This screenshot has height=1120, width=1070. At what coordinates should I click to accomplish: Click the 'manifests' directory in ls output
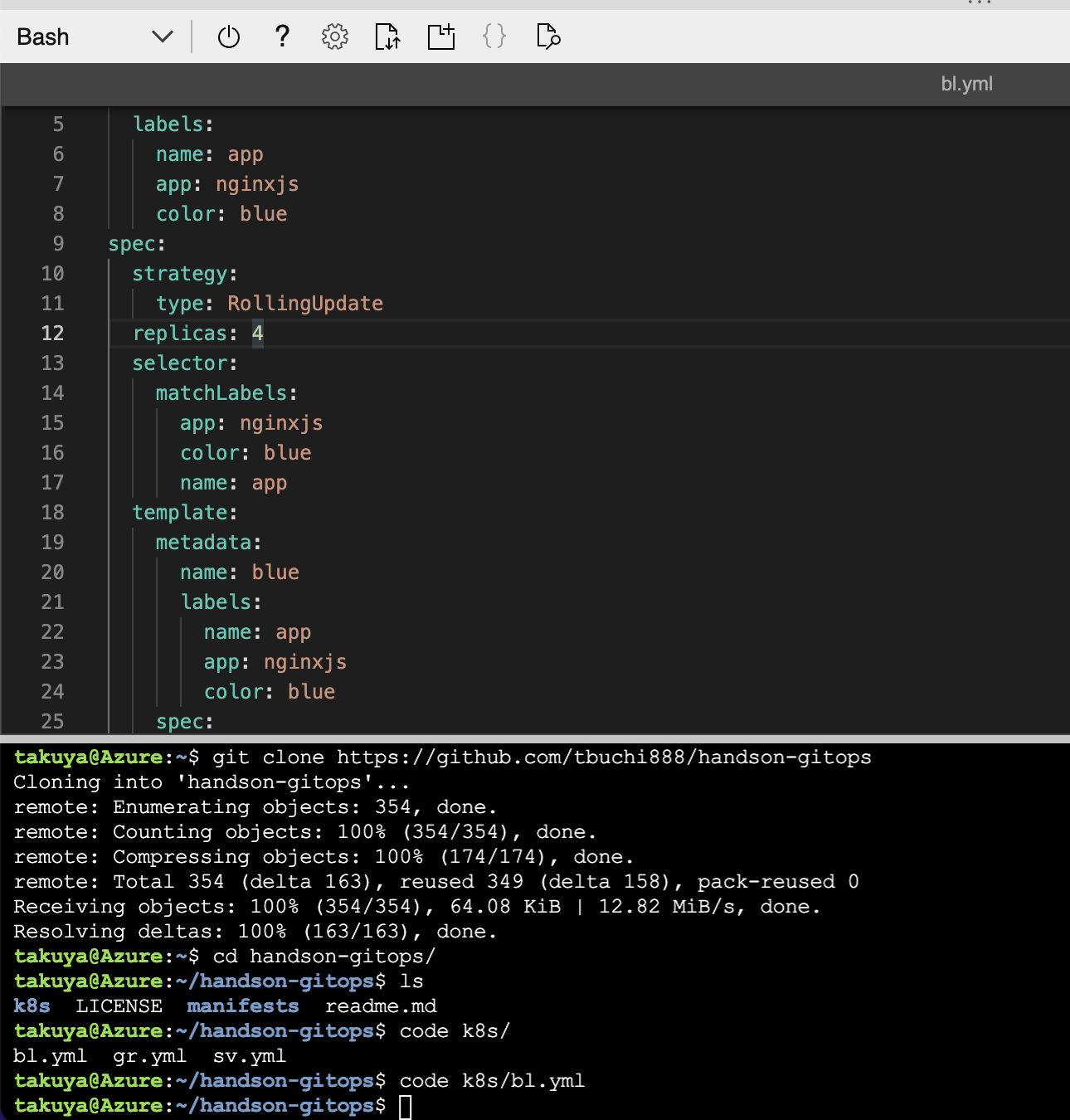click(x=243, y=1006)
